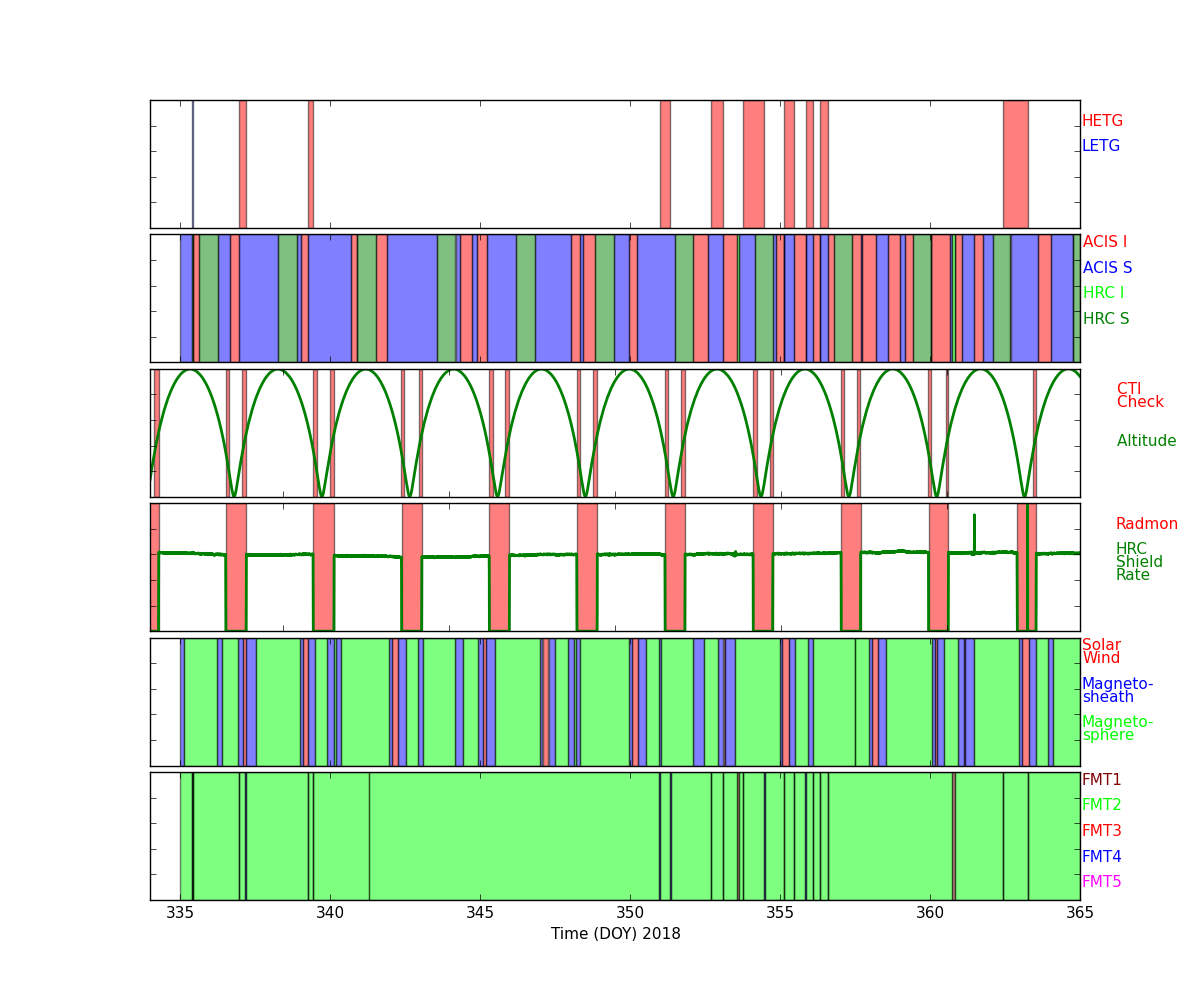The width and height of the screenshot is (1200, 1000).
Task: Click the red HETG legend label
Action: coord(1102,121)
